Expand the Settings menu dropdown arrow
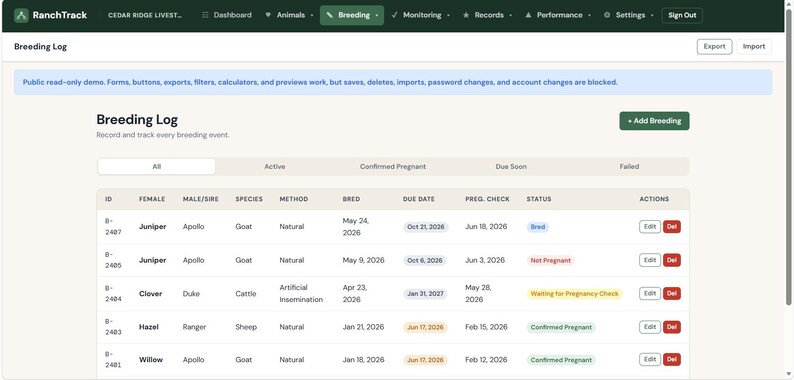 [652, 16]
